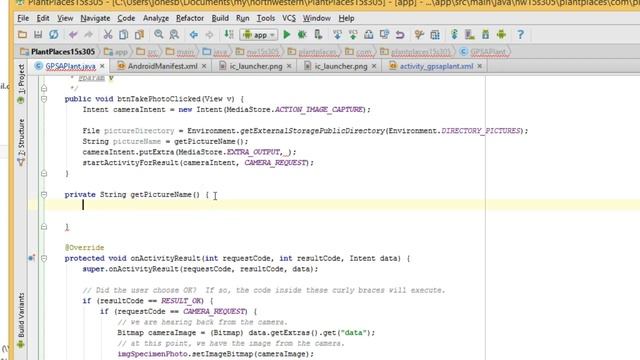Viewport: 640px width, 360px height.
Task: Start Debug with the green bug icon
Action: (302, 35)
